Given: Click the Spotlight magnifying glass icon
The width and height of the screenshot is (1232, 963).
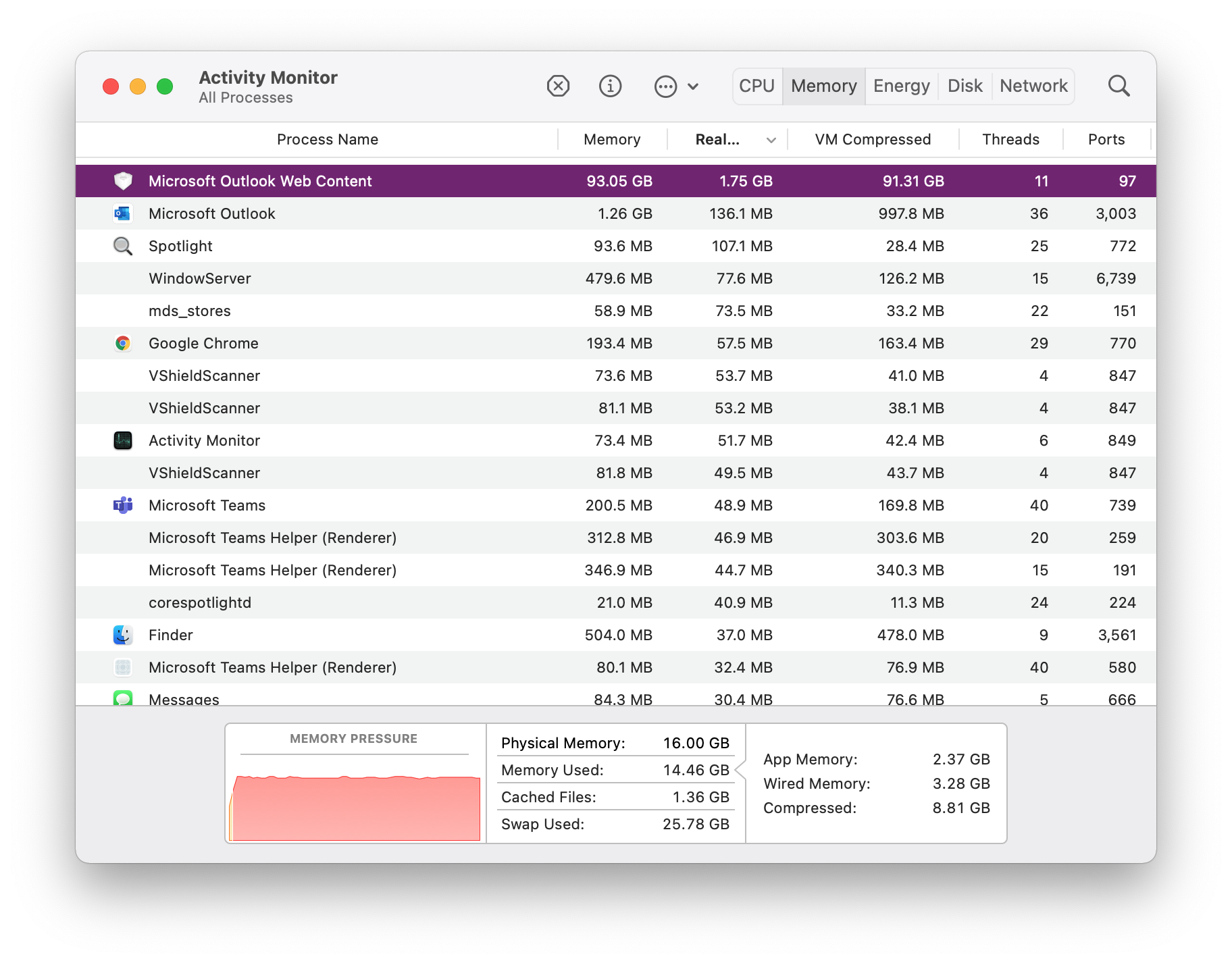Looking at the screenshot, I should (x=123, y=246).
